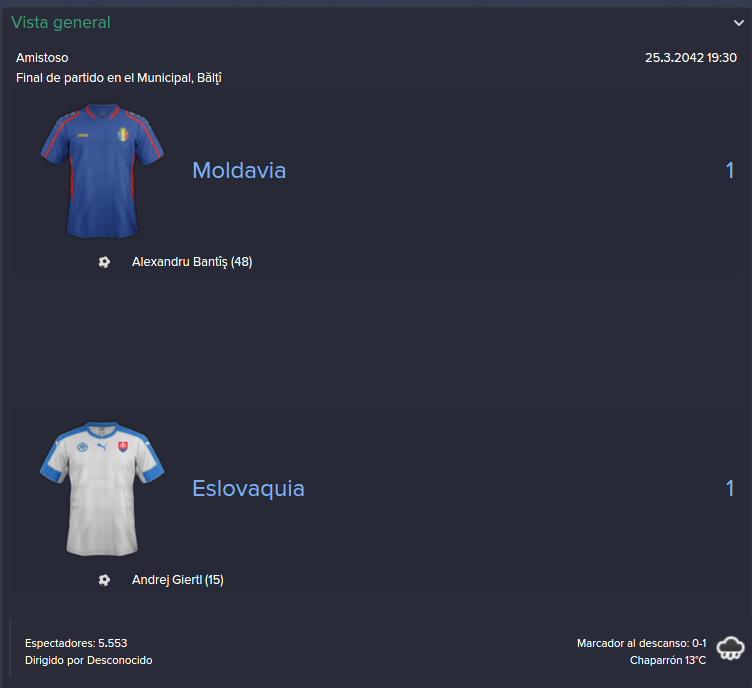The image size is (752, 688).
Task: Click the Vista general panel title
Action: [61, 23]
